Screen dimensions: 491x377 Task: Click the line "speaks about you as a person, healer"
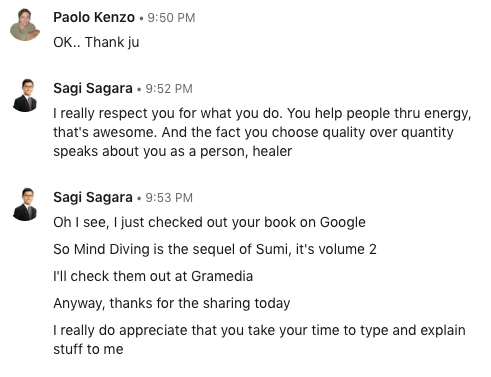coord(172,151)
